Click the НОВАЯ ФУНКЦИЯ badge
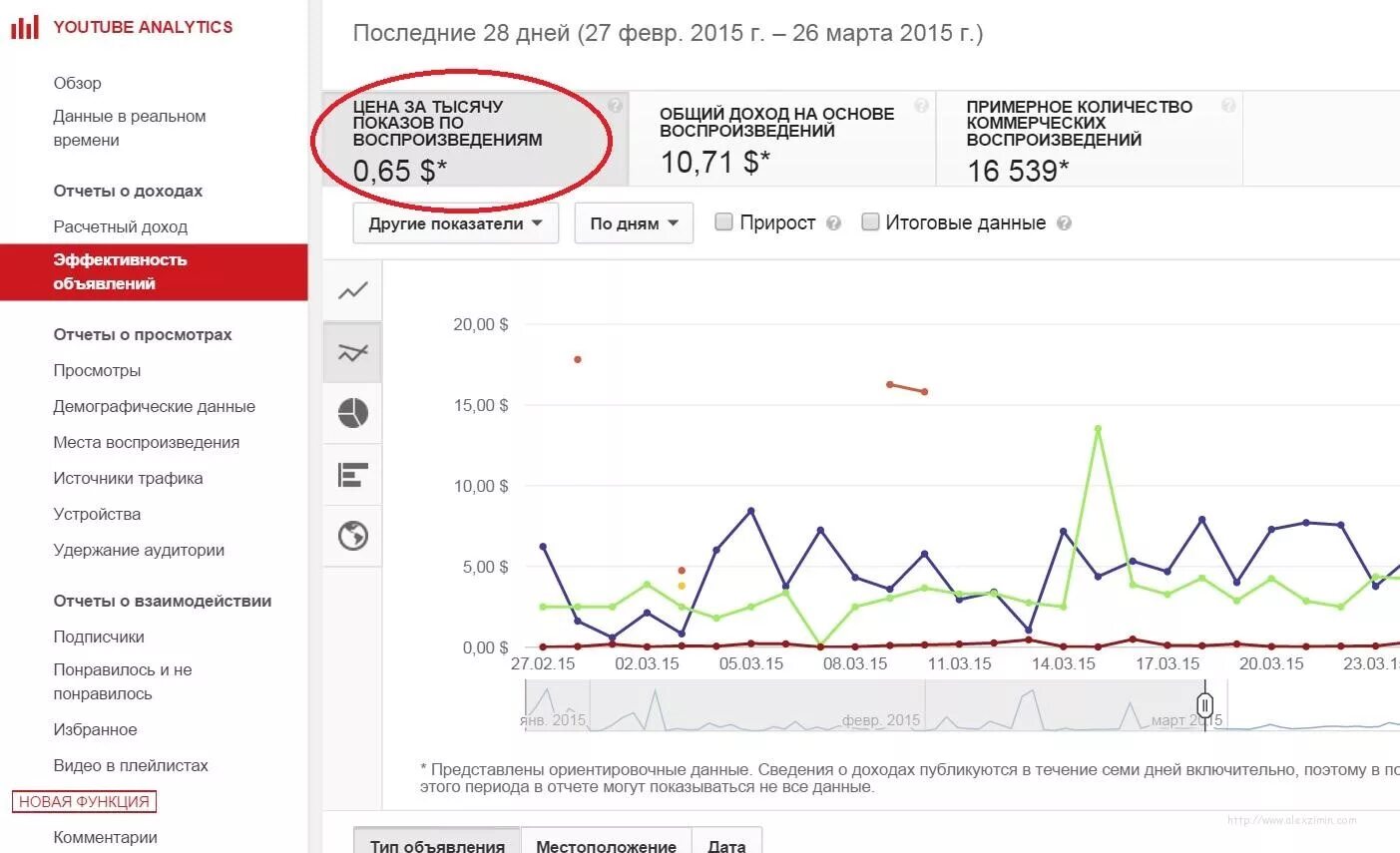Viewport: 1400px width, 853px height. coord(84,801)
